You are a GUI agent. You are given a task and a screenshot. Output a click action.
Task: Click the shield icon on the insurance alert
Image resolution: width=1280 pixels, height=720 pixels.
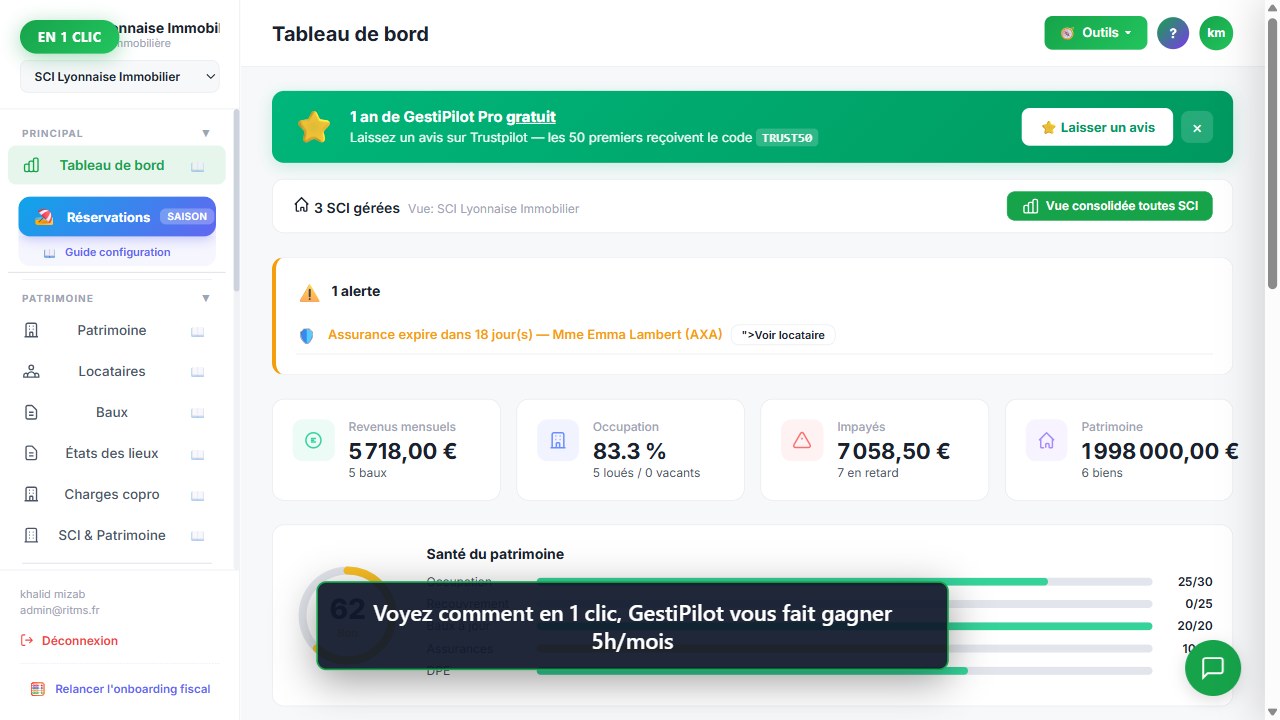[307, 336]
